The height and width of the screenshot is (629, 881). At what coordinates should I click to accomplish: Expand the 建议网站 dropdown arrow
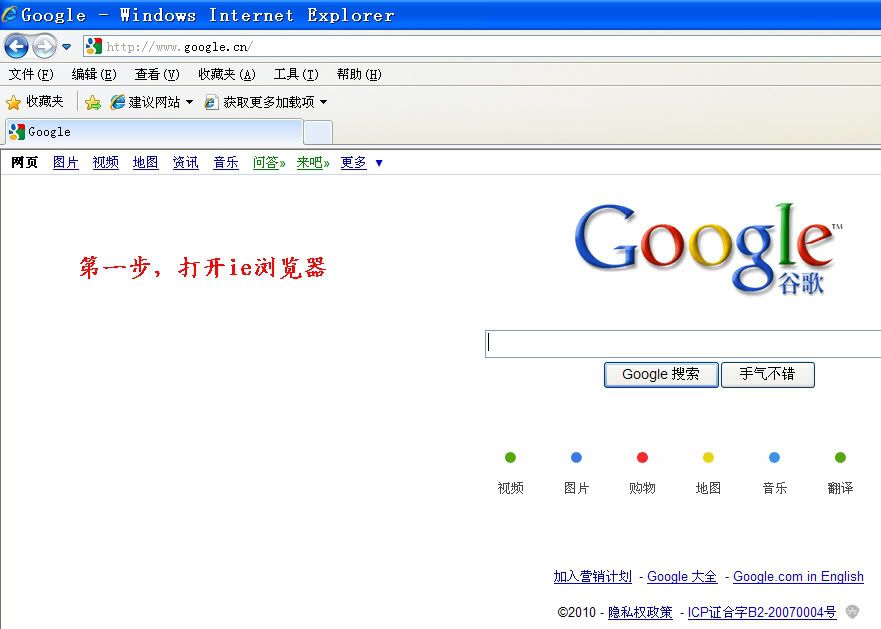[189, 102]
